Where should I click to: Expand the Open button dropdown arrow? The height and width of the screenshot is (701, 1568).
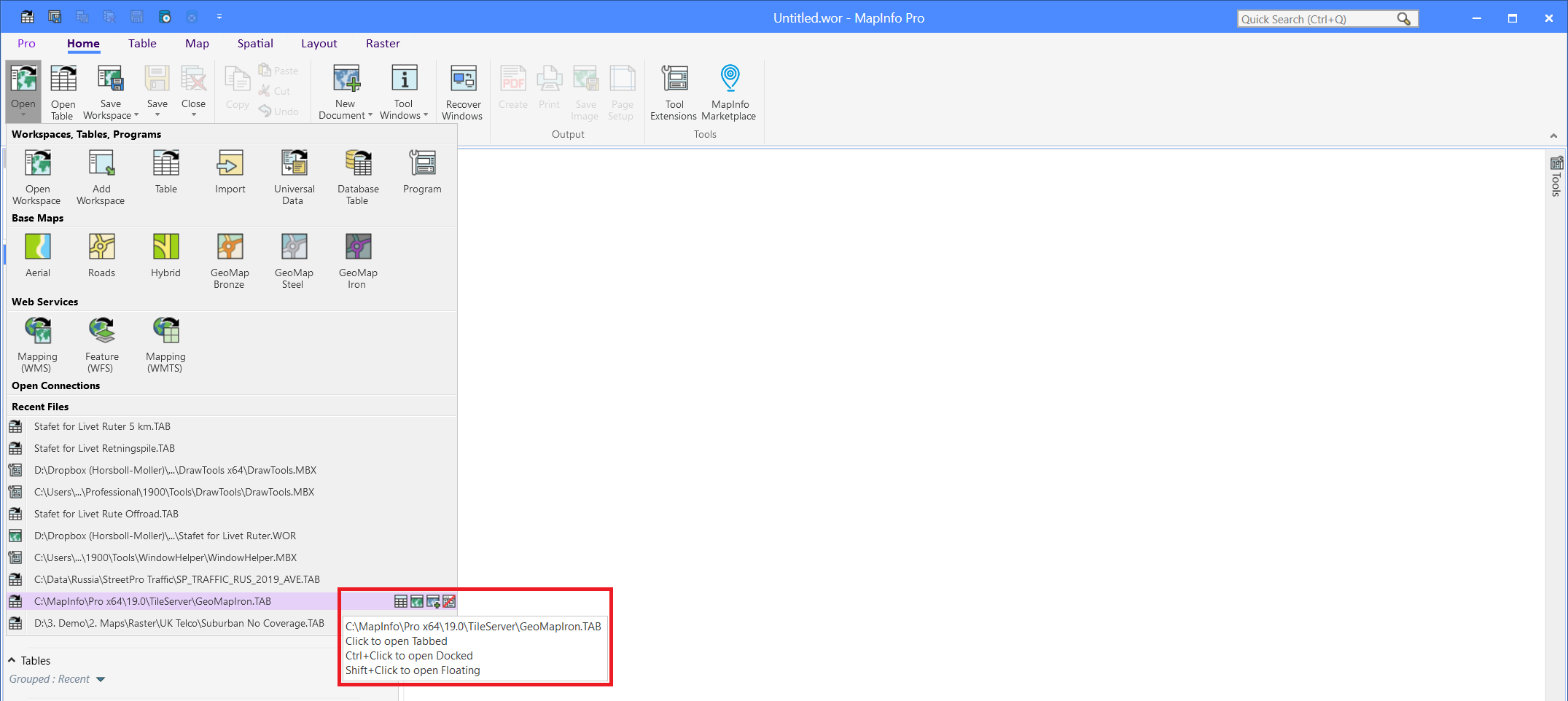23,115
